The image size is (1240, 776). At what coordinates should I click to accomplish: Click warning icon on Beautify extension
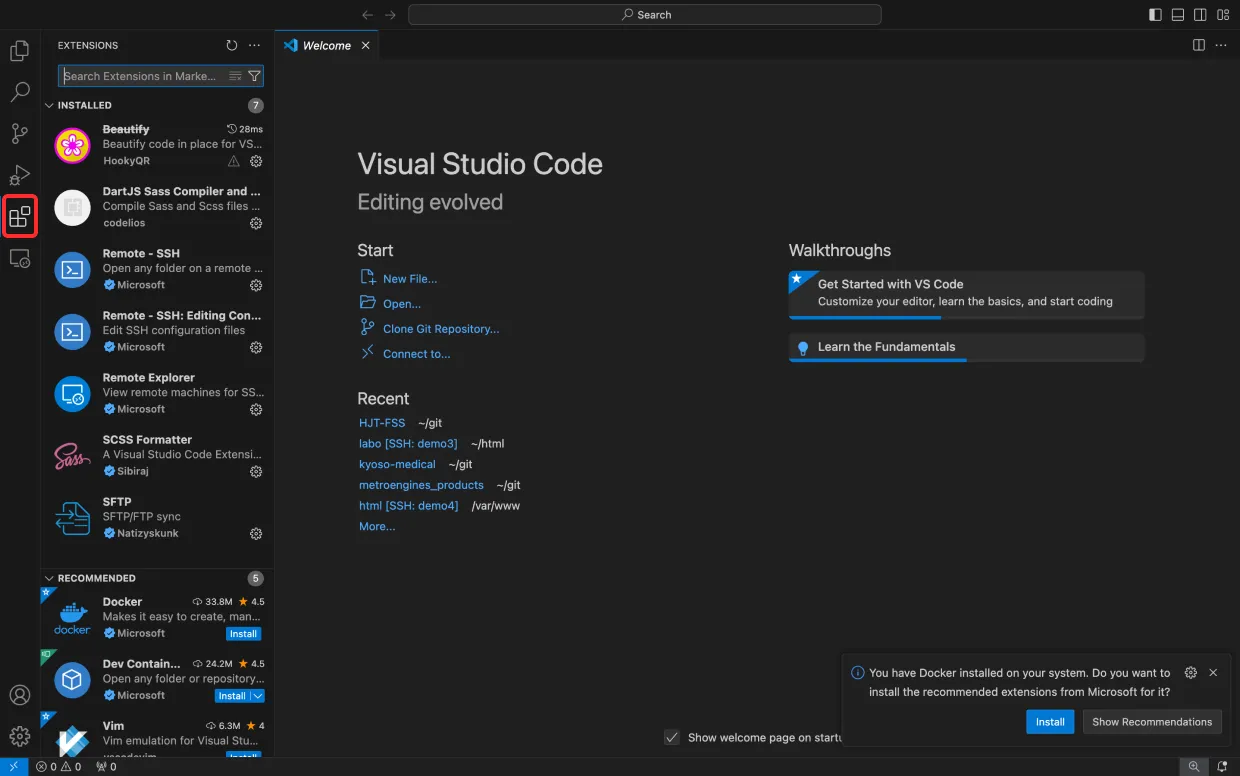click(x=234, y=161)
